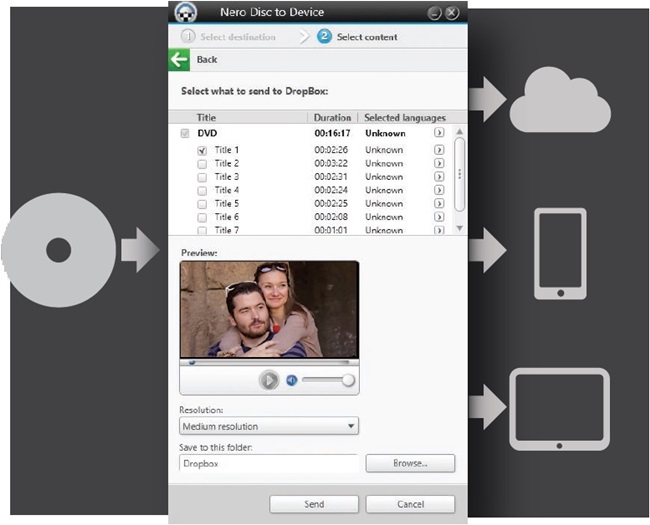
Task: Open language options for Title 4
Action: coord(439,190)
